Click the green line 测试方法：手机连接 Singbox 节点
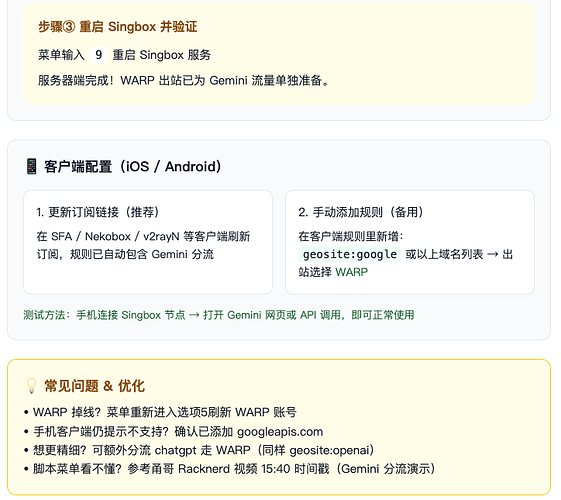 (219, 315)
